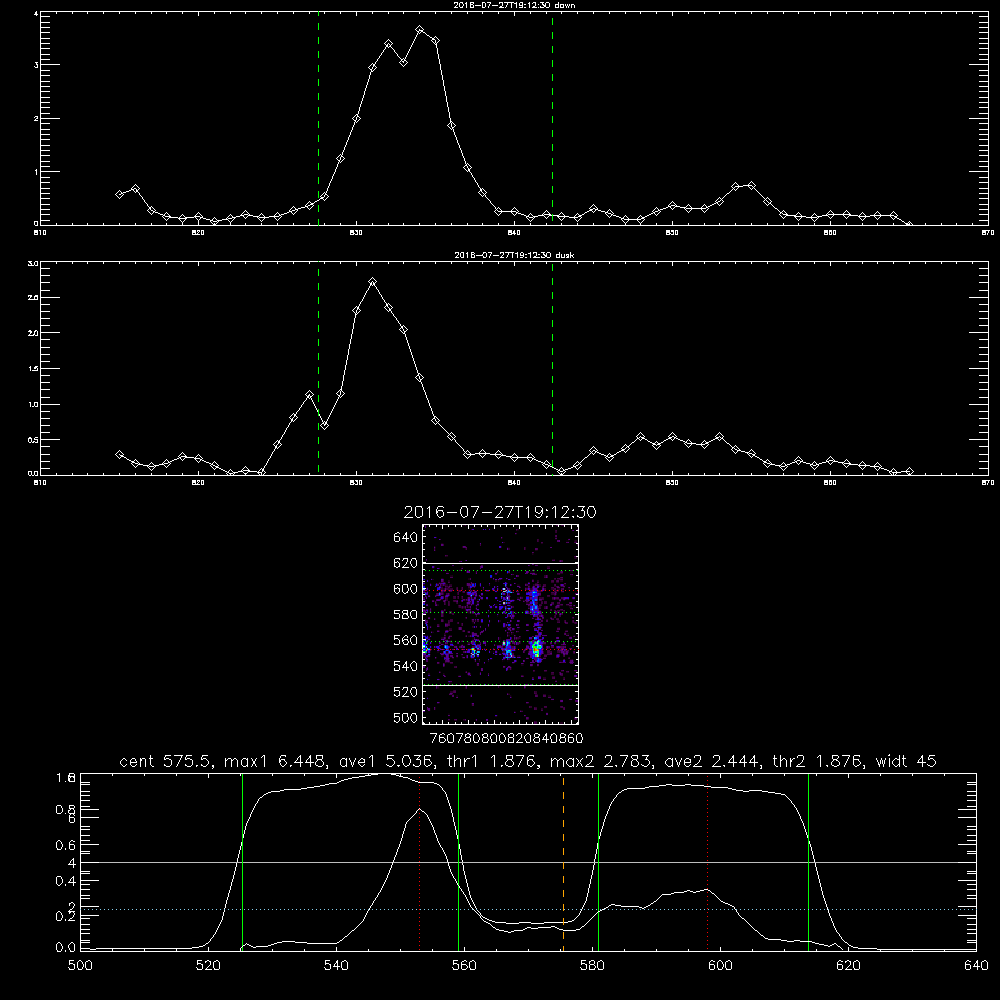1000x1000 pixels.
Task: Click the "cent 575.5" value in the stats line
Action: click(x=166, y=761)
